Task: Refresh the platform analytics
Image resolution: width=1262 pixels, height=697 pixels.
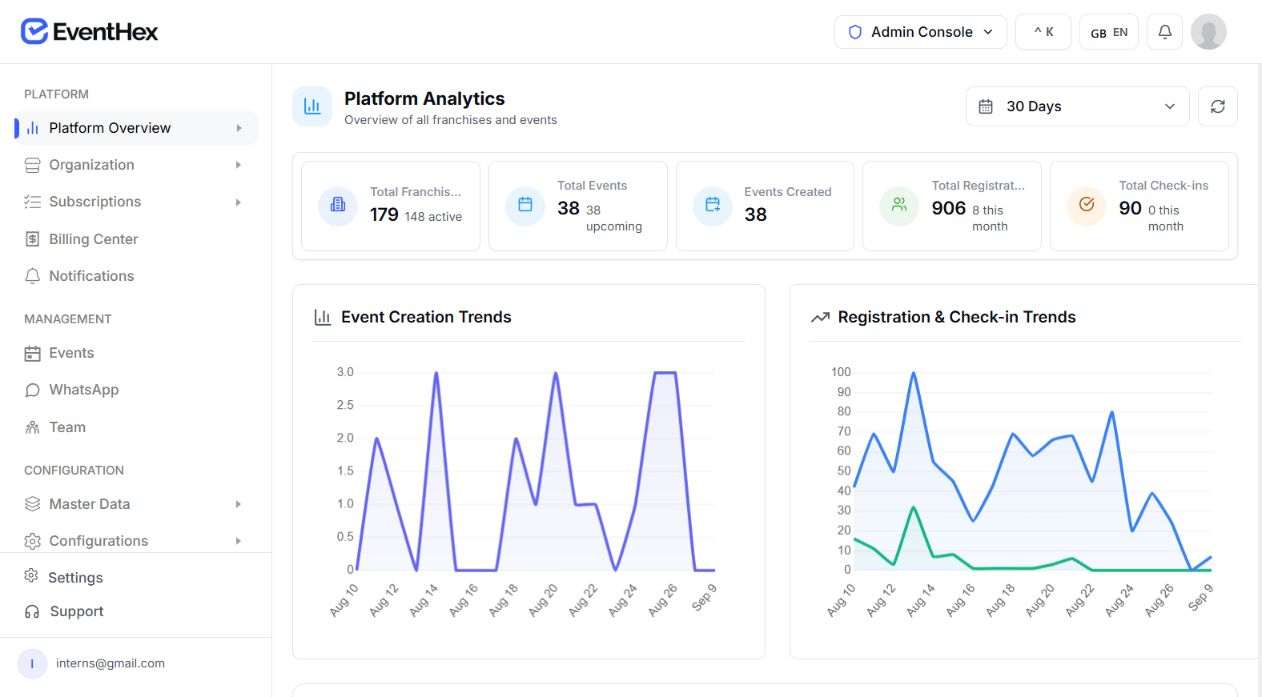Action: coord(1218,106)
